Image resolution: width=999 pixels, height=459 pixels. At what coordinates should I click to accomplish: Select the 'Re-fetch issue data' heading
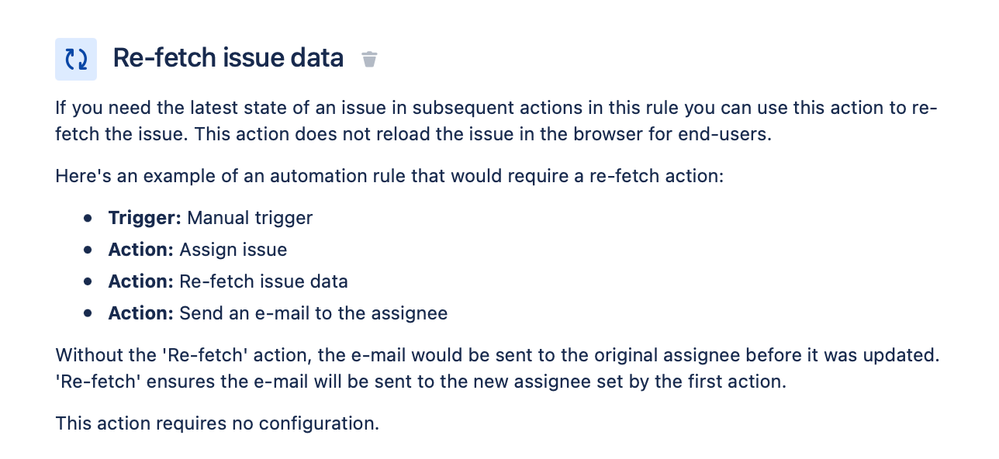pyautogui.click(x=228, y=58)
